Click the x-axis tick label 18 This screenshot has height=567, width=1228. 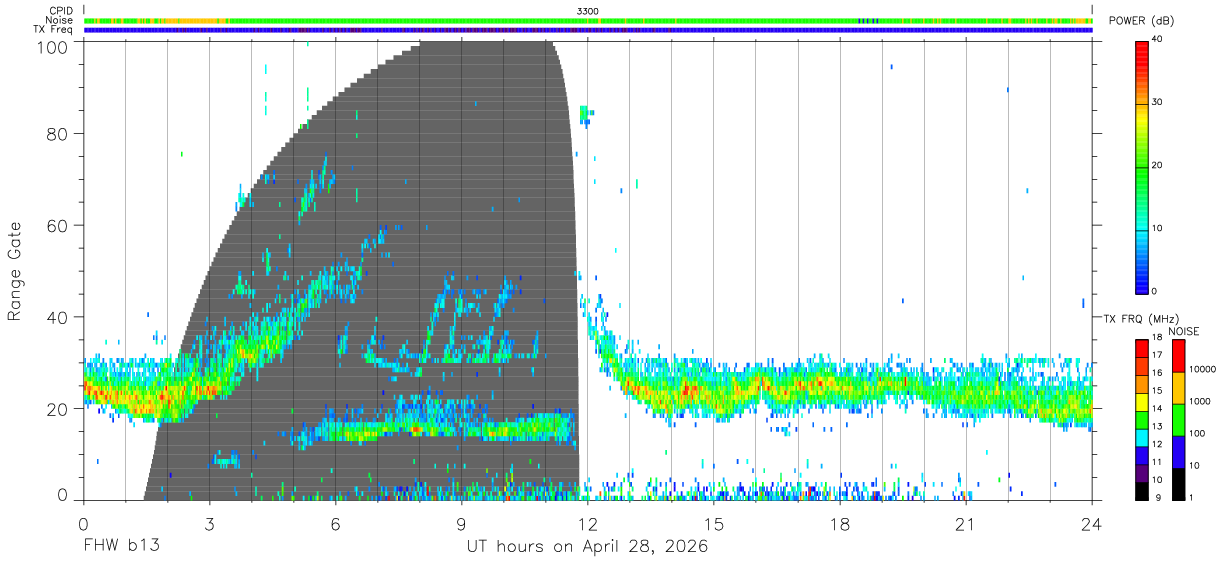(x=839, y=524)
